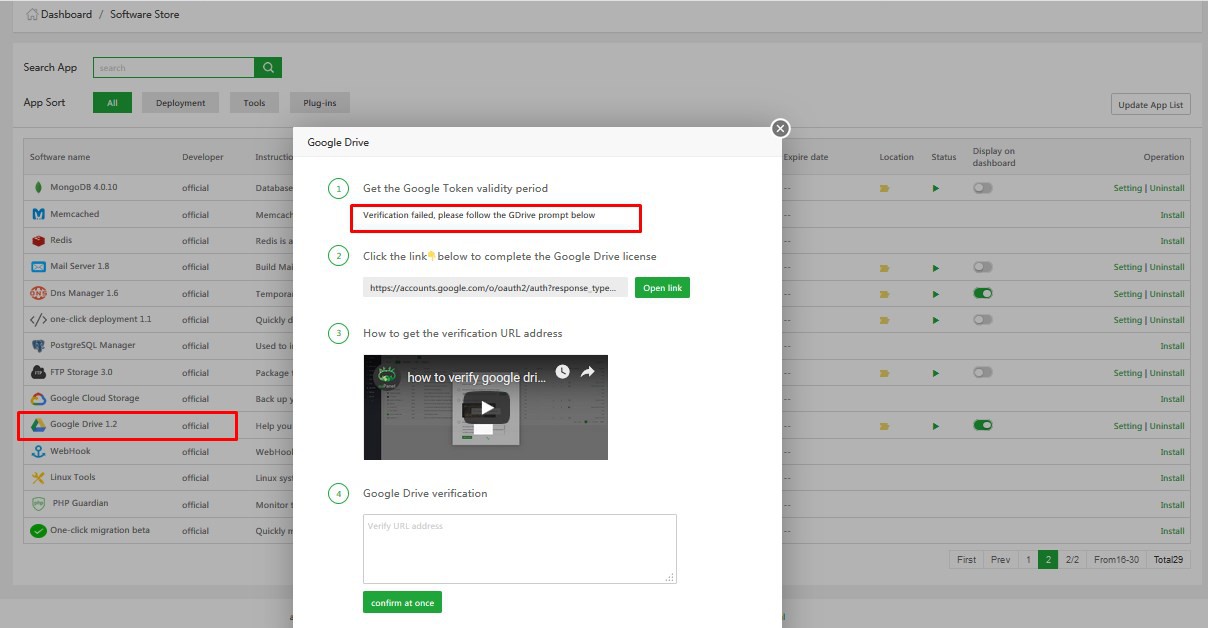The width and height of the screenshot is (1208, 628).
Task: Click the magnifier search button
Action: point(268,68)
